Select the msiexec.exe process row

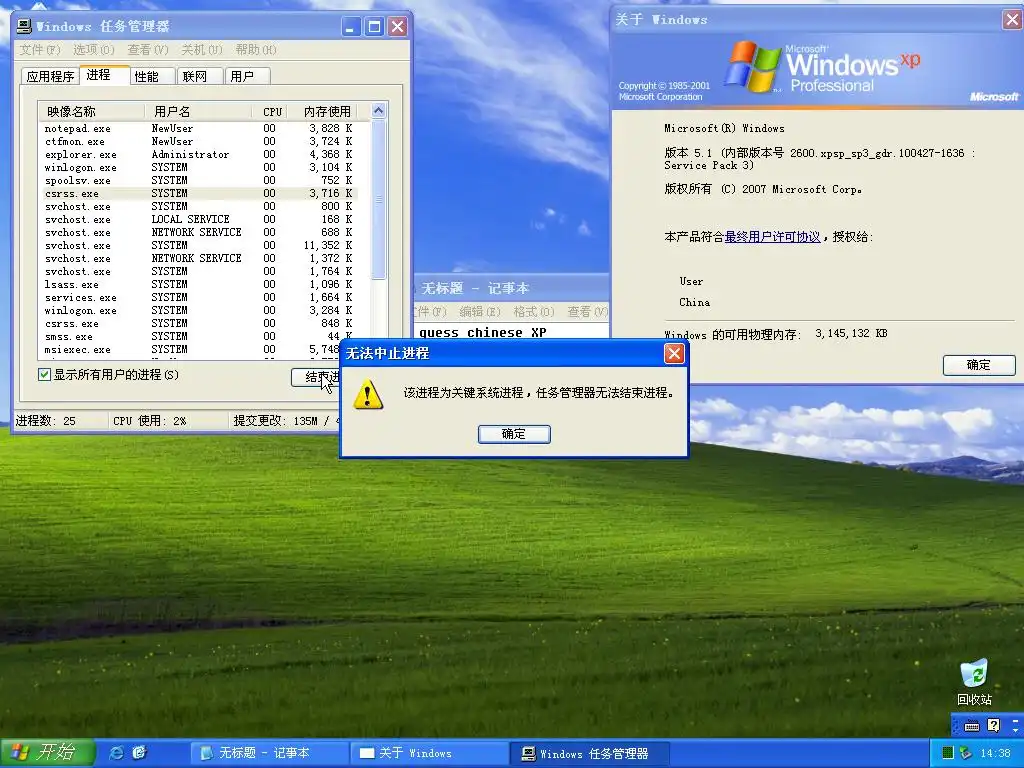click(x=199, y=349)
